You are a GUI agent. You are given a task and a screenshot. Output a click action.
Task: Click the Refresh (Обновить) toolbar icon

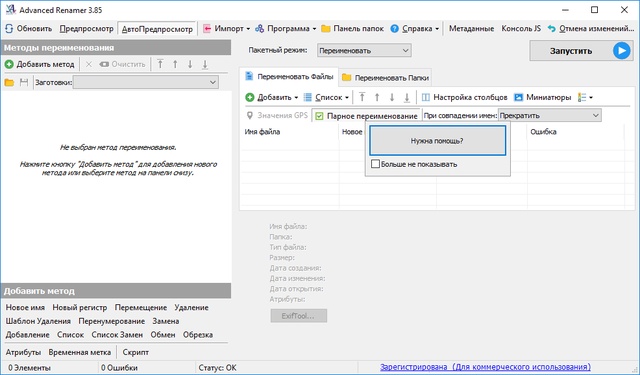(x=9, y=29)
